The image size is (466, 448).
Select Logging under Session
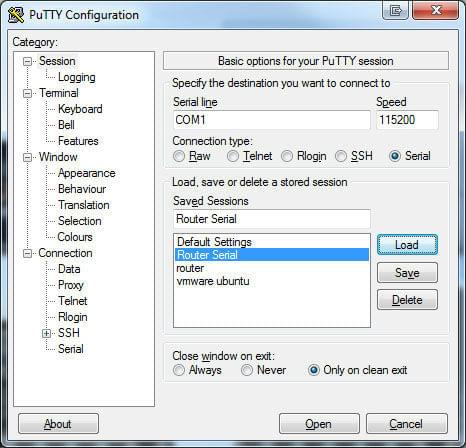point(77,77)
